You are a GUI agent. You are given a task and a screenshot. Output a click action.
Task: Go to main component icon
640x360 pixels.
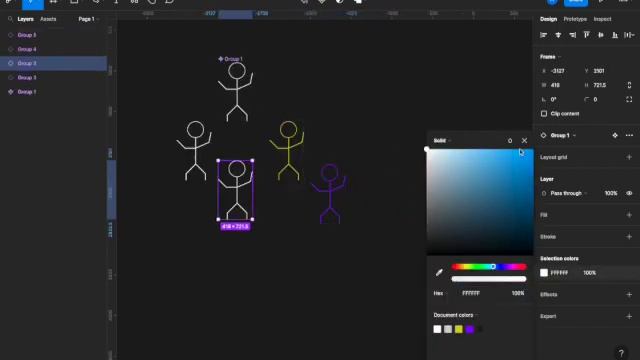[x=615, y=136]
